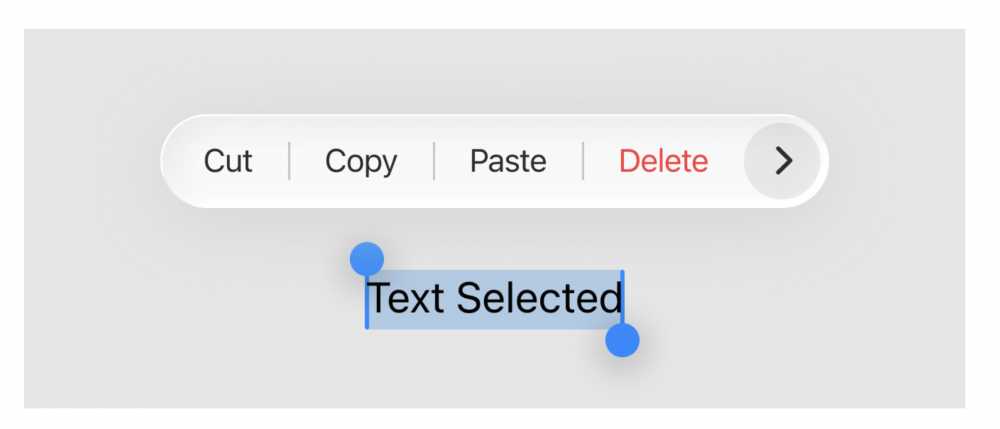Click the word "Selected" in the highlight
Screen dimensions: 1000x429
click(x=540, y=298)
